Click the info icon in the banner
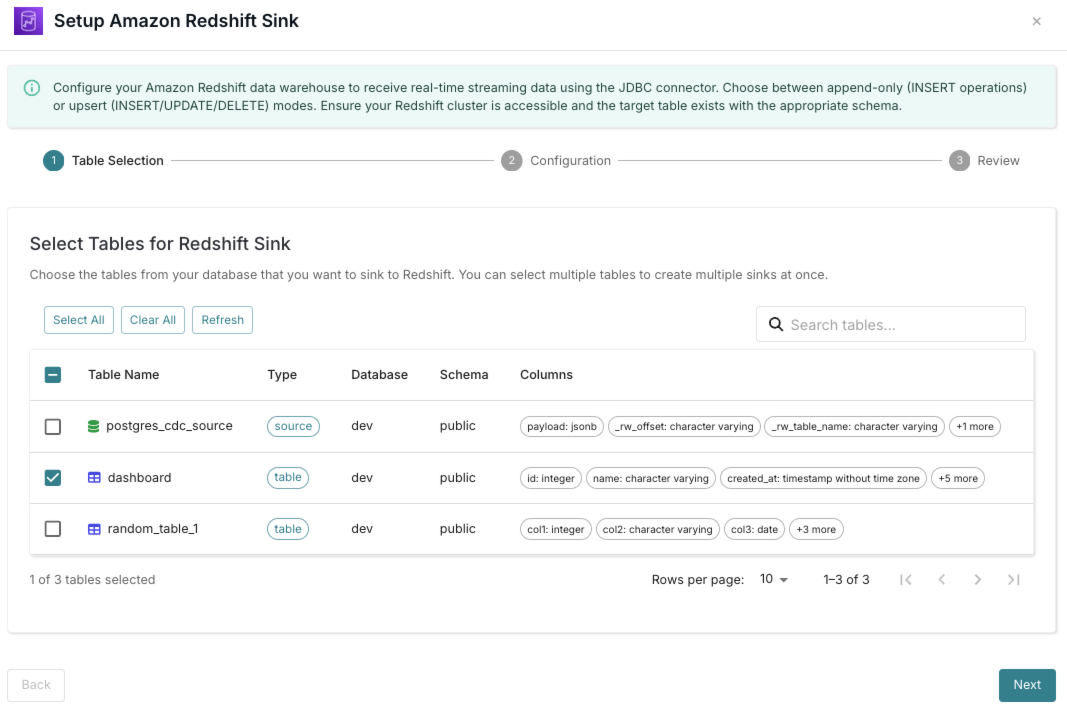 (32, 88)
